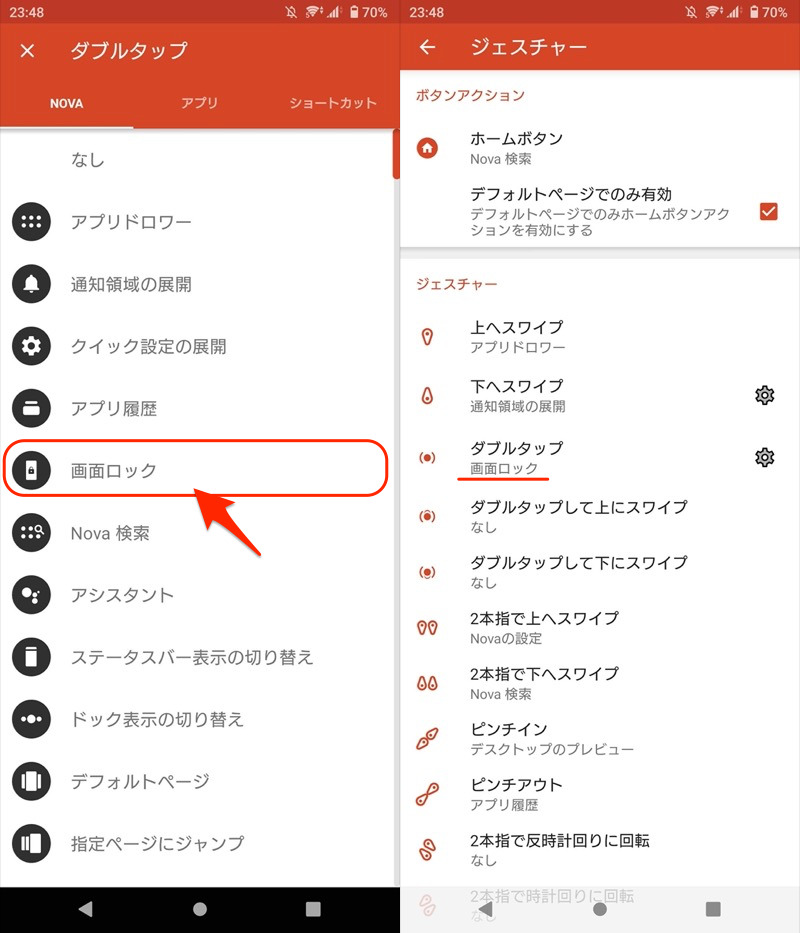Switch to the アプリ tab
This screenshot has width=800, height=933.
tap(199, 102)
